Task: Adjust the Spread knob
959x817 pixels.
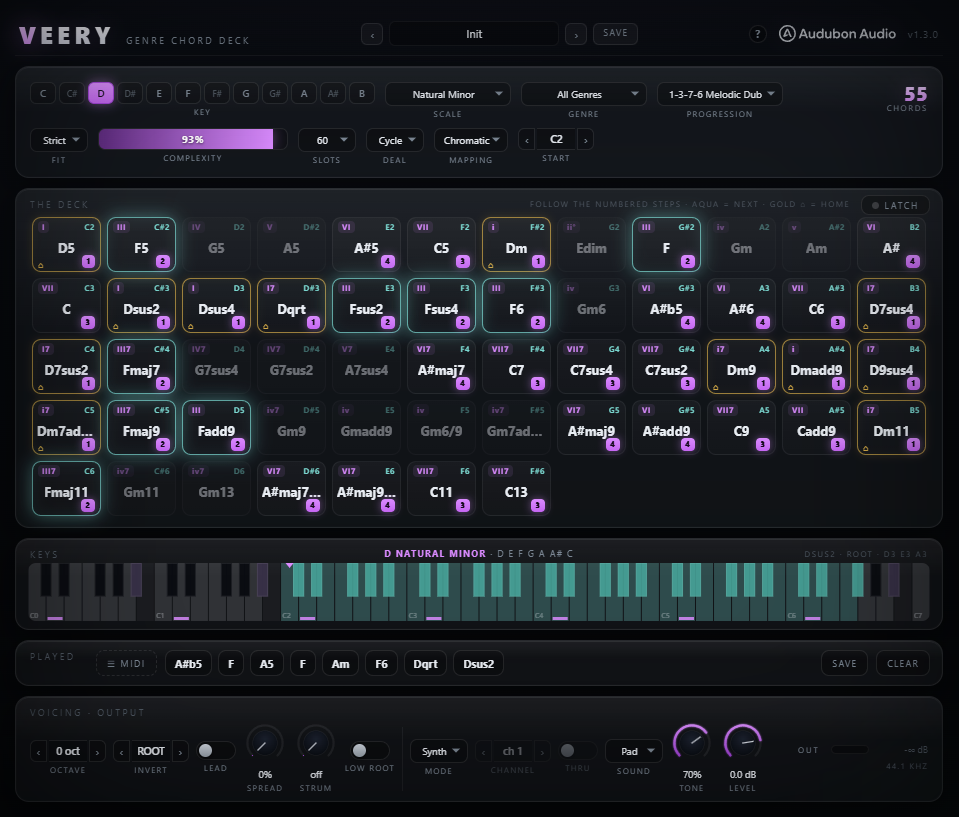Action: 264,745
